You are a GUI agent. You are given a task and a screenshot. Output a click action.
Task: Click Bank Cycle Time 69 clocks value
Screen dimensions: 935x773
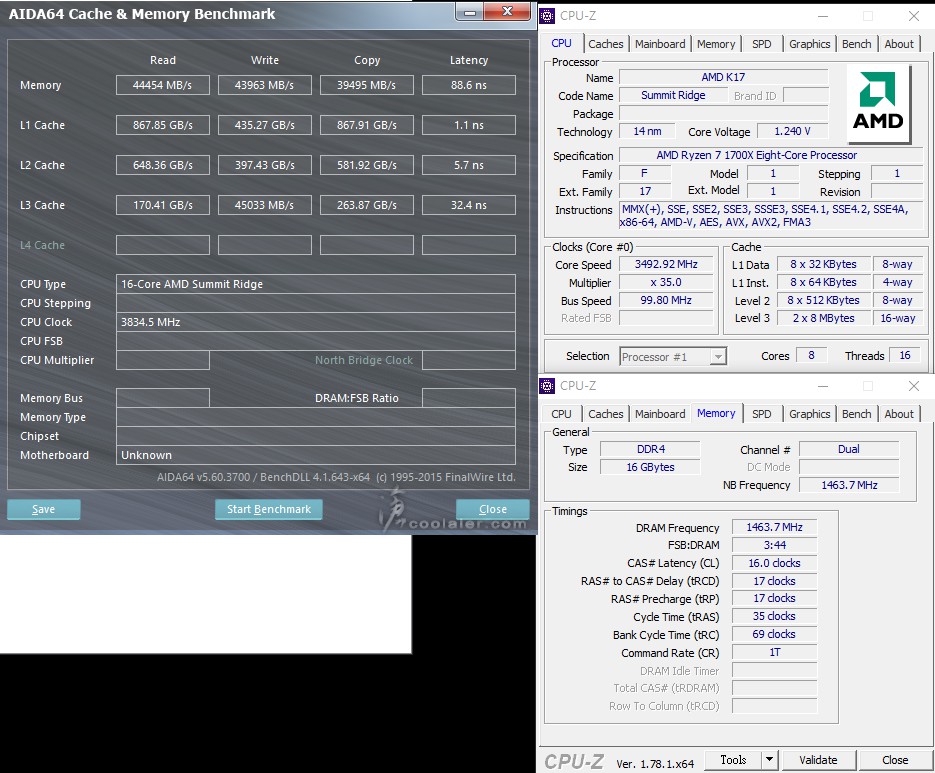tap(774, 634)
